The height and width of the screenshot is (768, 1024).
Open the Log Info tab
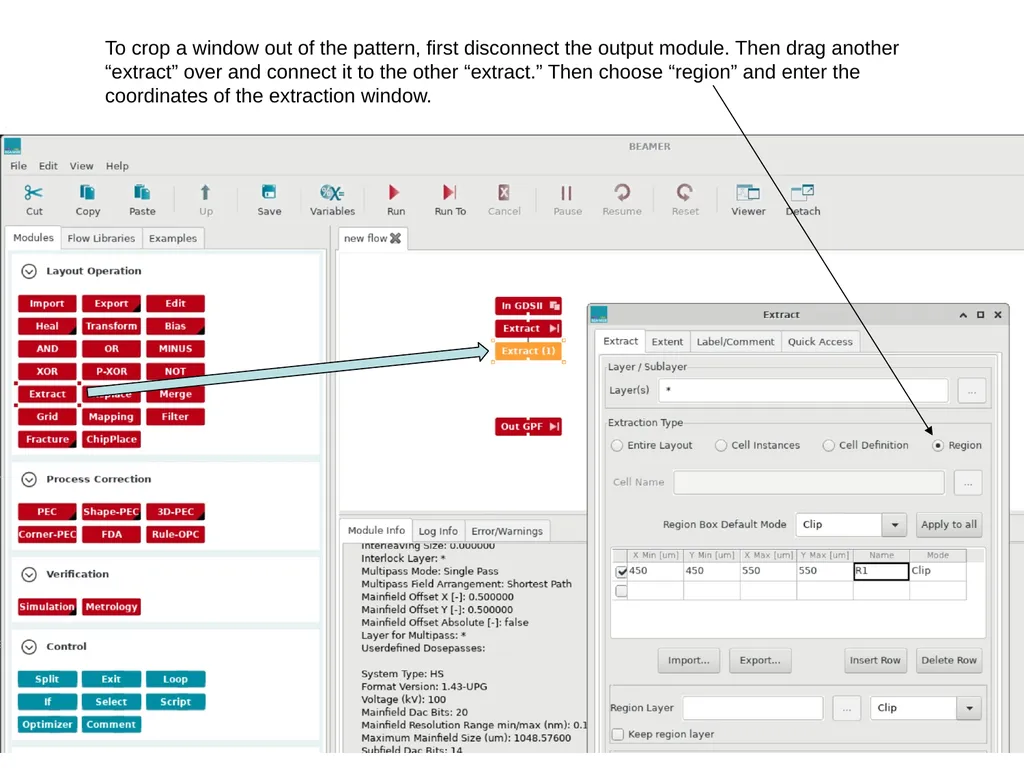point(438,531)
